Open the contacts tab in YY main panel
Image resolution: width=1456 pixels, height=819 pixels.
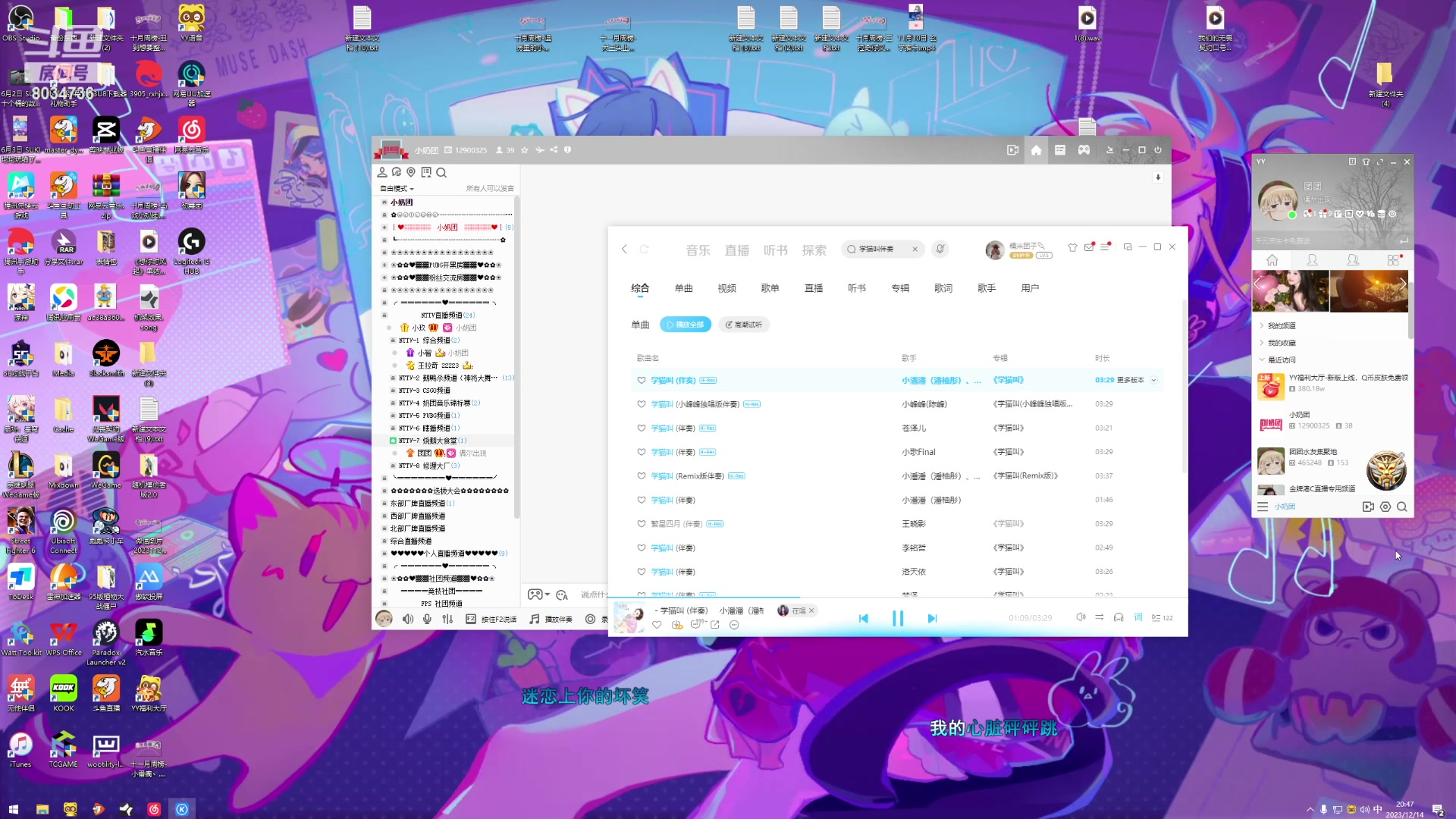tap(1312, 260)
